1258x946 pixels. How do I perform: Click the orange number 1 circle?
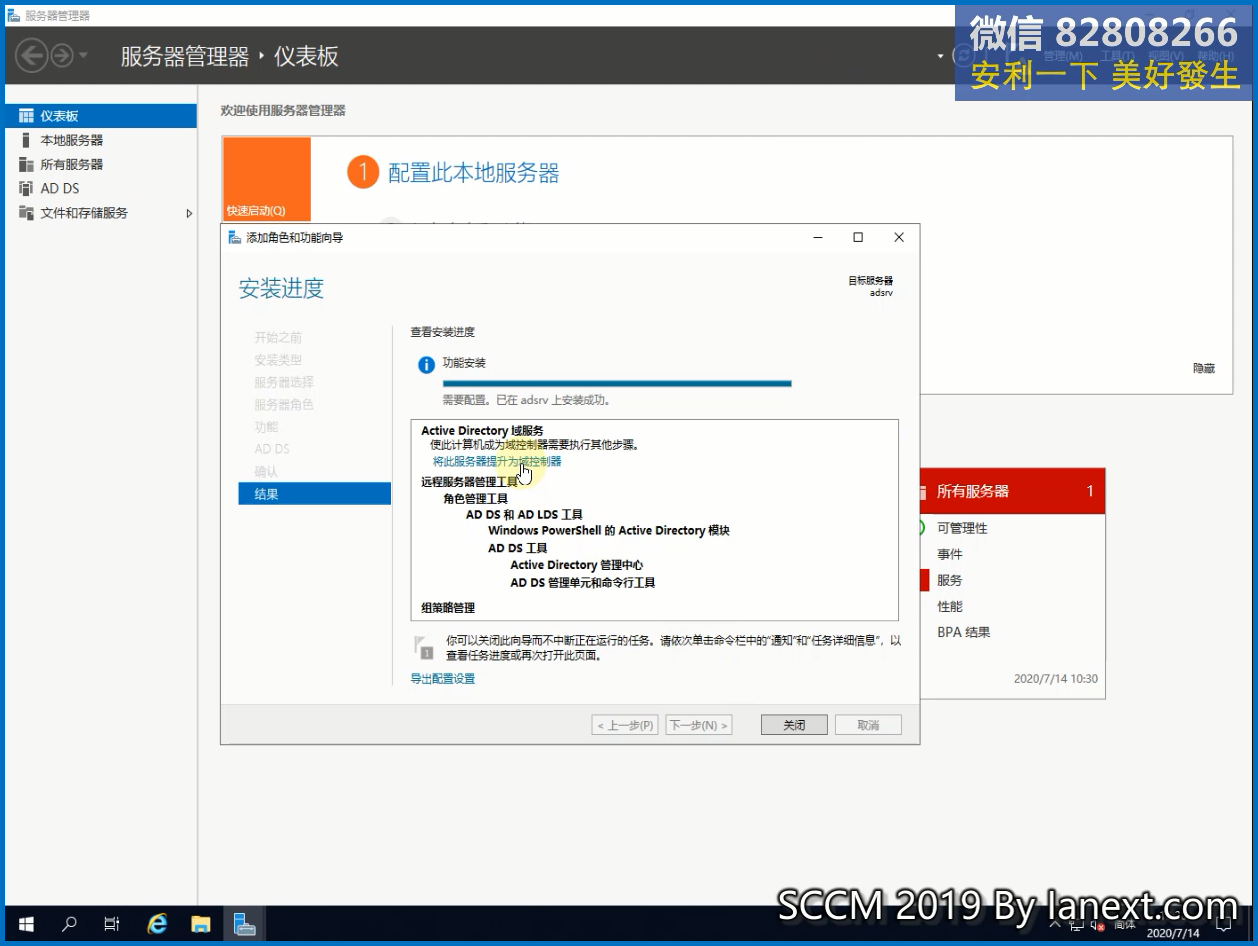(x=362, y=173)
